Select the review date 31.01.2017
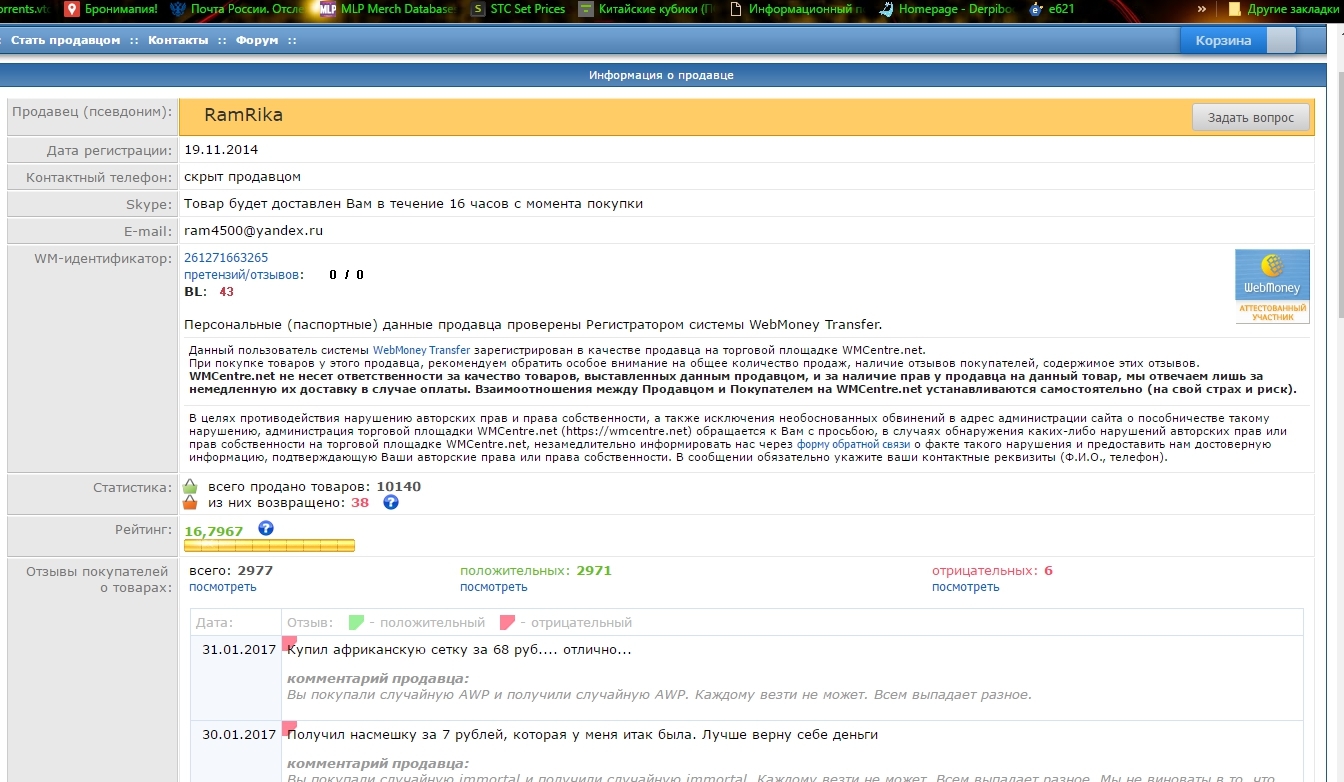The image size is (1344, 782). (x=239, y=649)
